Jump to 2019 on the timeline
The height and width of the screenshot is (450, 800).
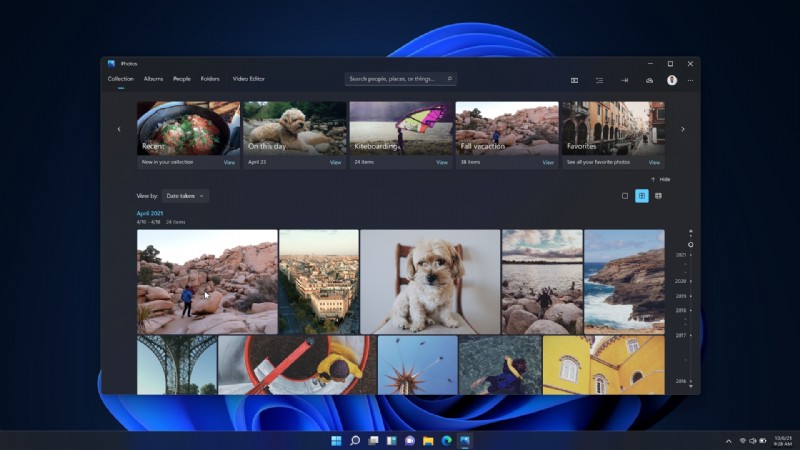point(681,296)
